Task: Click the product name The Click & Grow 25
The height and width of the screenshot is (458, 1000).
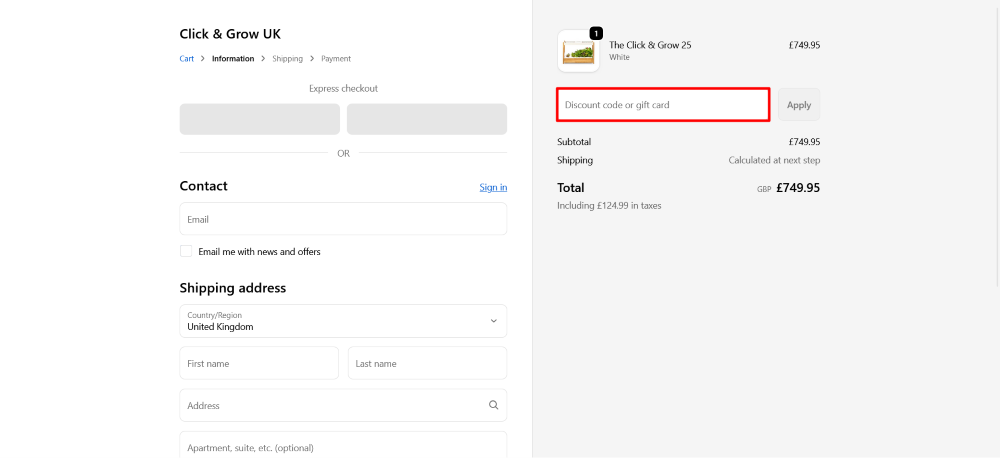Action: pyautogui.click(x=650, y=45)
